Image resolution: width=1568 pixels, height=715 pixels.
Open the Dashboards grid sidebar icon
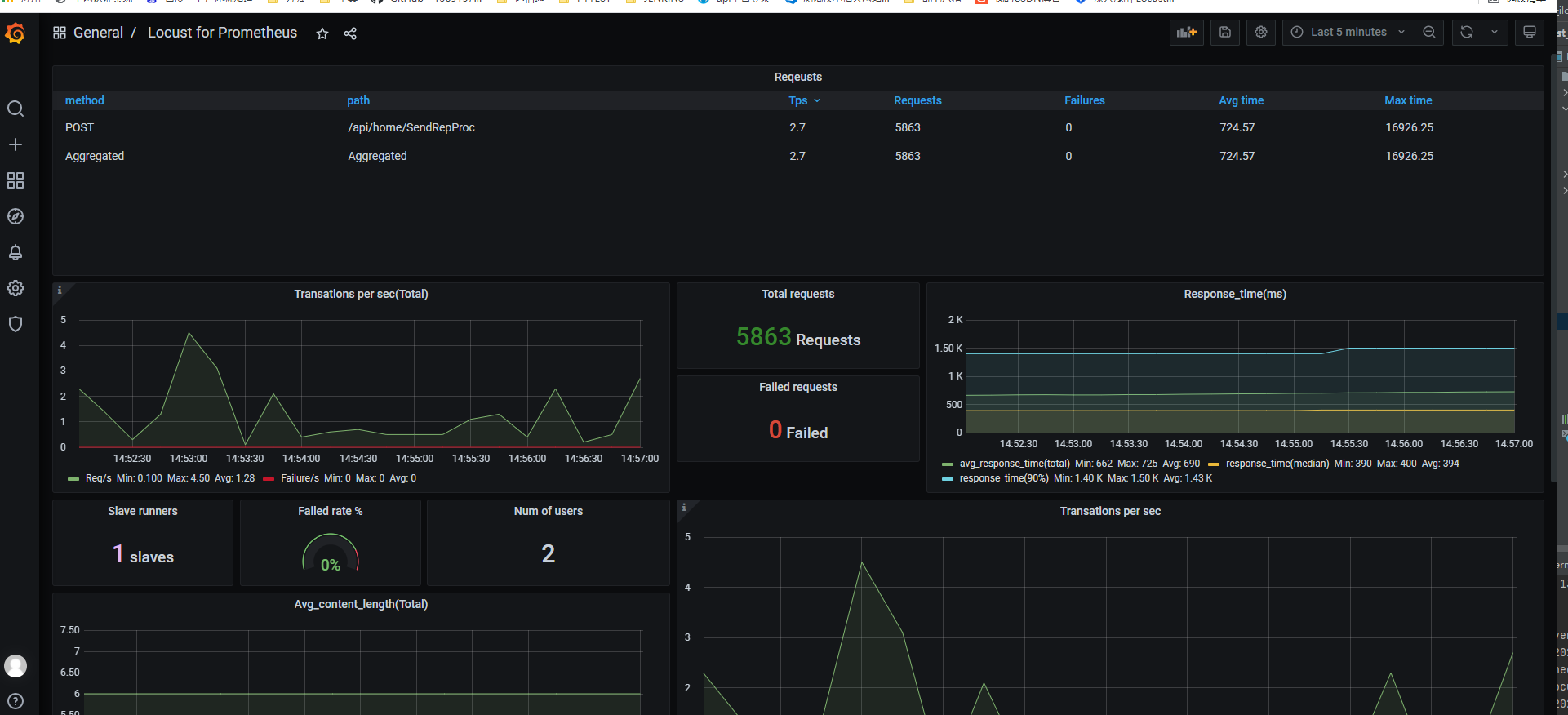16,180
